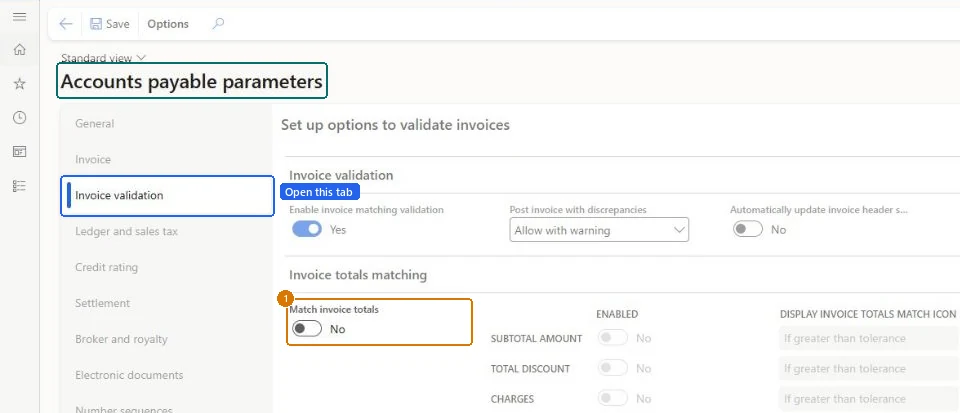Click the SUBTOTAL AMOUNT row label
Screen dimensions: 960x413
536,339
